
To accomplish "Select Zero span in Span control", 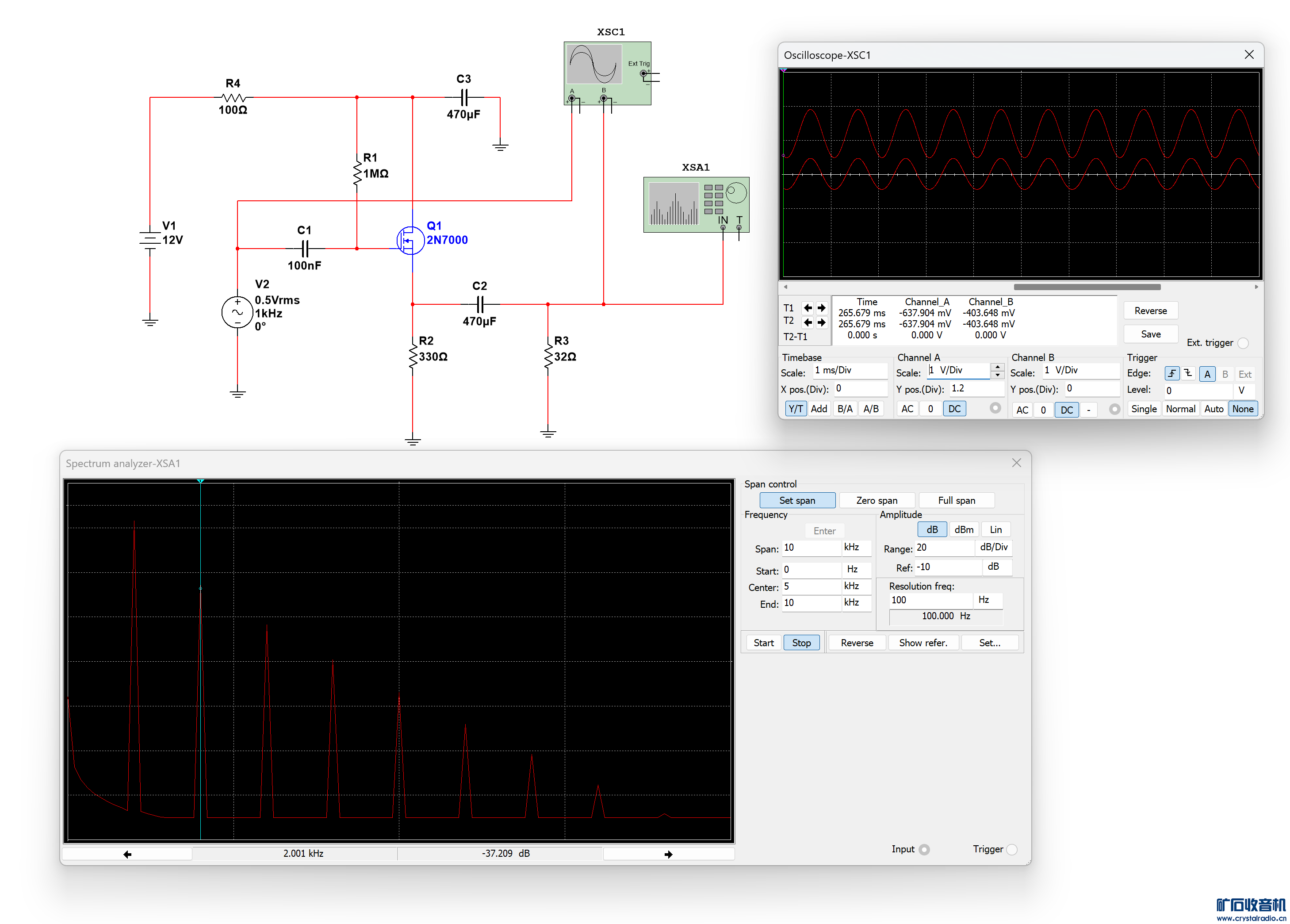I will click(877, 500).
